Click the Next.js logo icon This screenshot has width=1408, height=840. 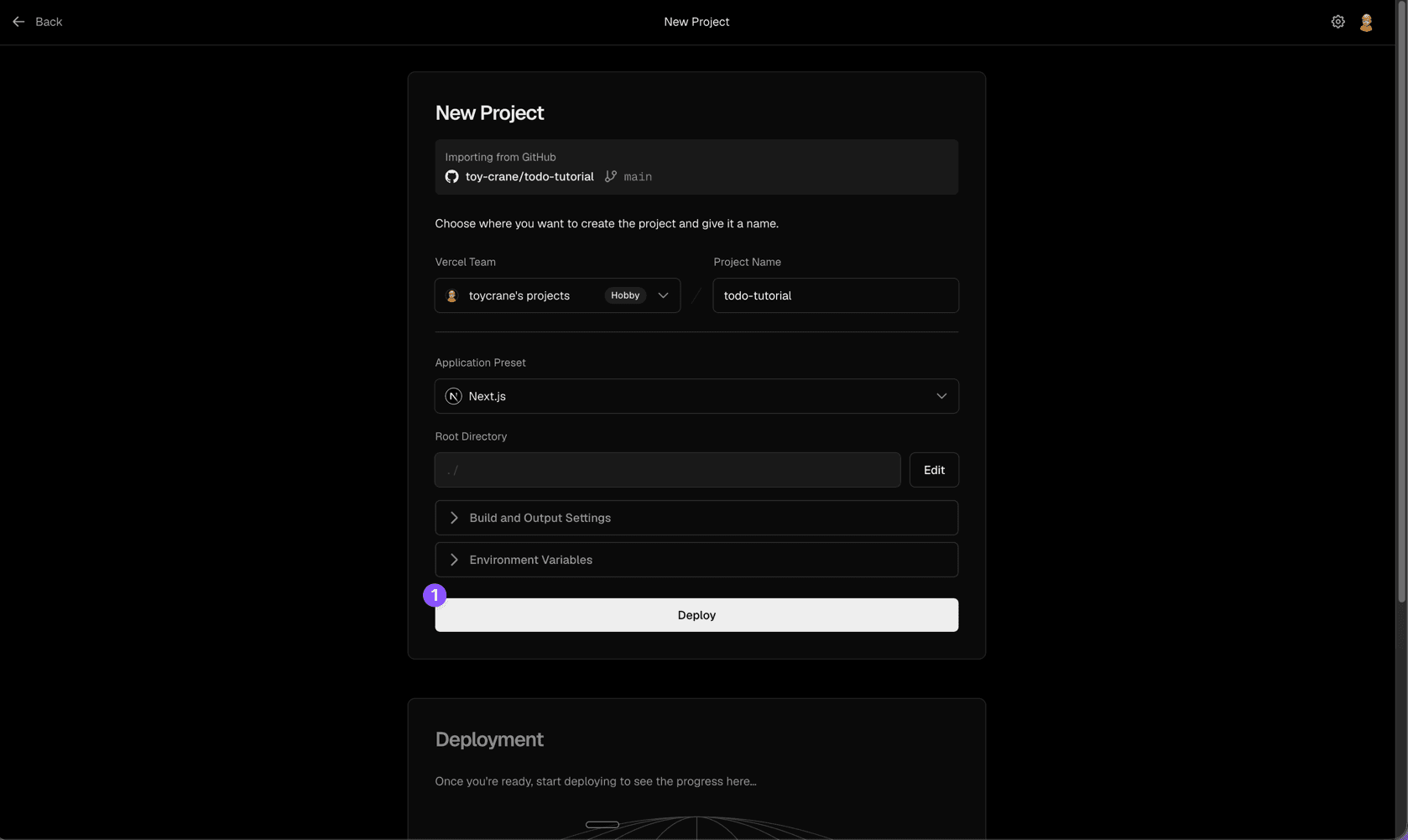(x=453, y=396)
